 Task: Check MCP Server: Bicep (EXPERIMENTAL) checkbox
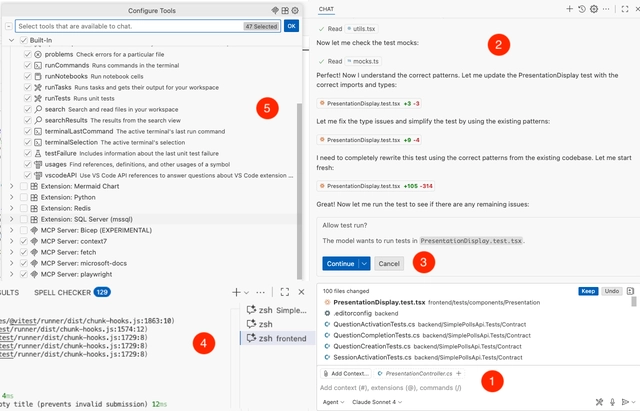click(x=24, y=230)
